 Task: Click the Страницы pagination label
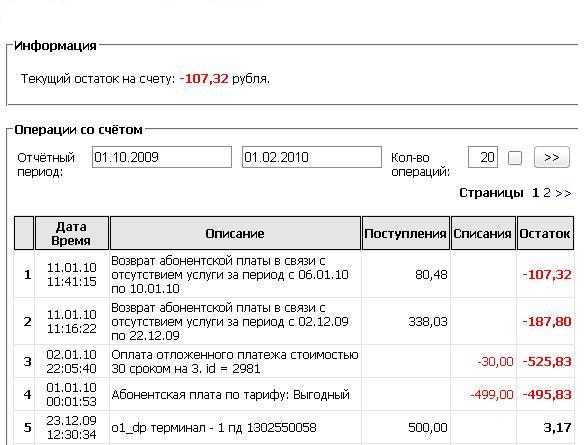coord(491,193)
